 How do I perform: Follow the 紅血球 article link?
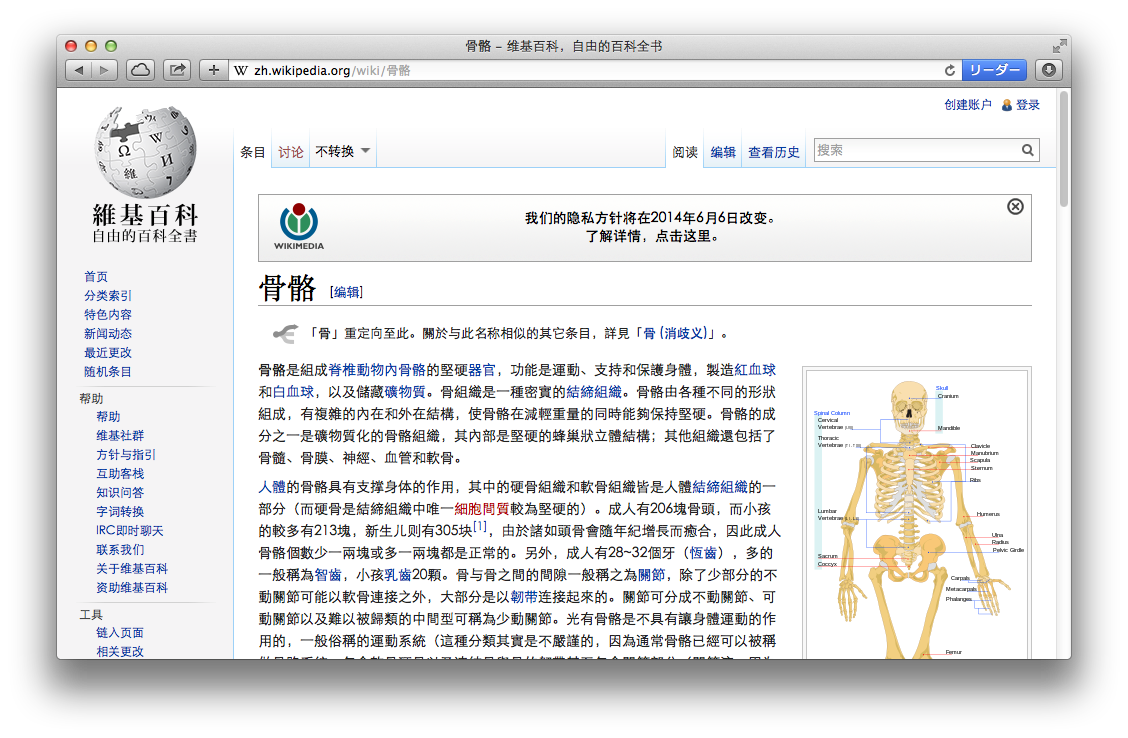[x=755, y=370]
